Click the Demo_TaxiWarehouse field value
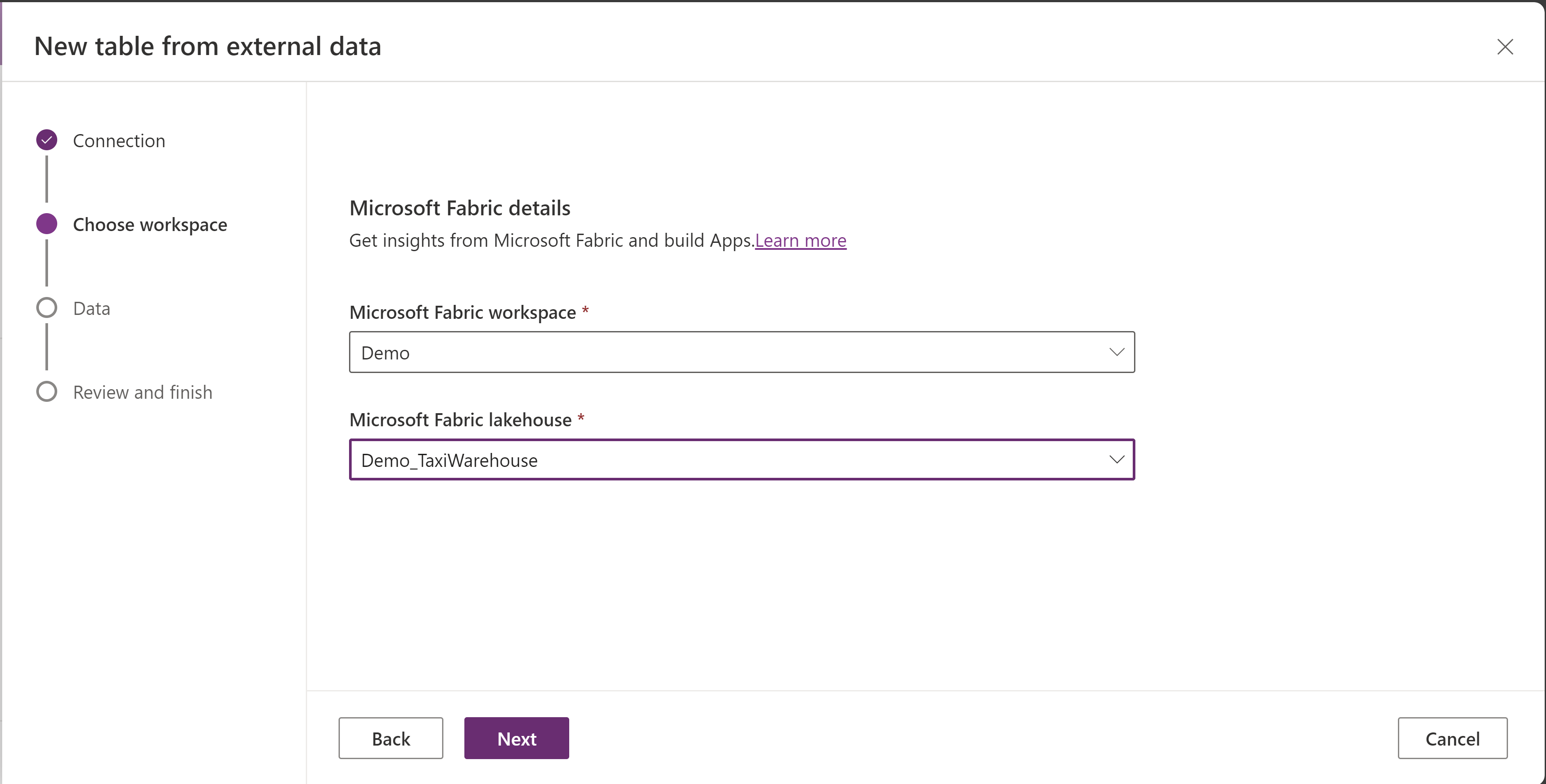 pos(450,460)
